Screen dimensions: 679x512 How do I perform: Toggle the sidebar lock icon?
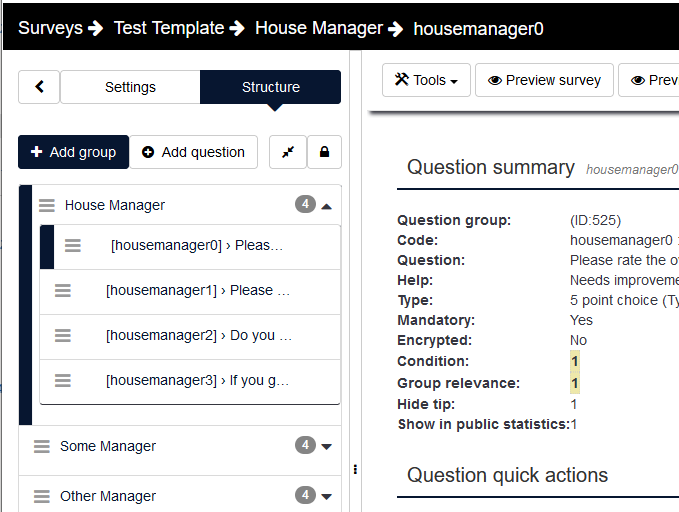coord(324,152)
